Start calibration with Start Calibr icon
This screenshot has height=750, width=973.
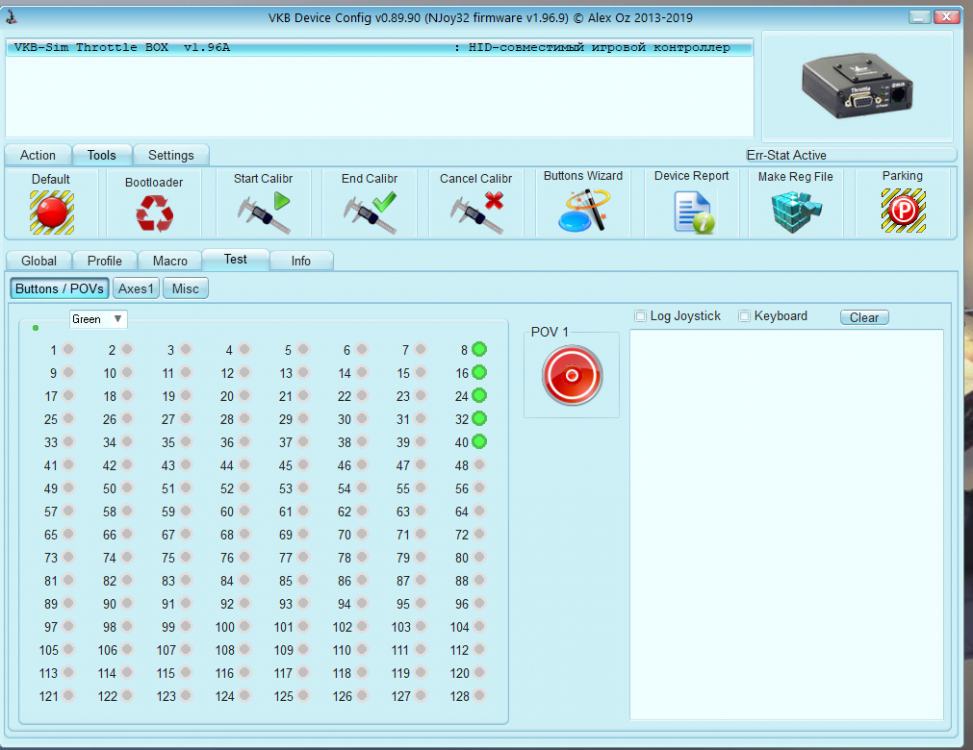tap(263, 212)
